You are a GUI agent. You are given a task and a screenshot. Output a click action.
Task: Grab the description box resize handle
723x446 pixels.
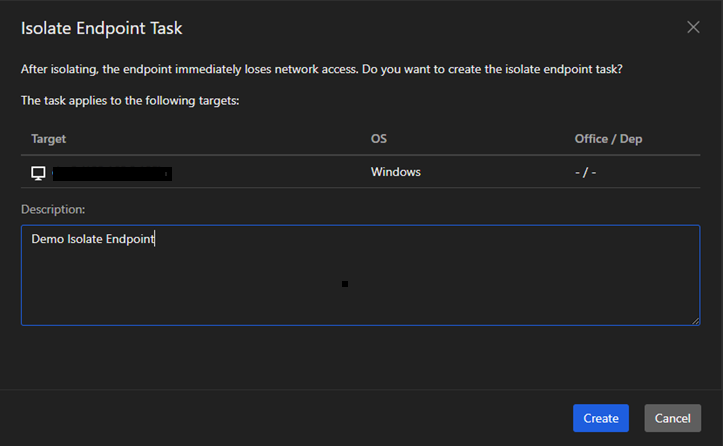(x=695, y=320)
